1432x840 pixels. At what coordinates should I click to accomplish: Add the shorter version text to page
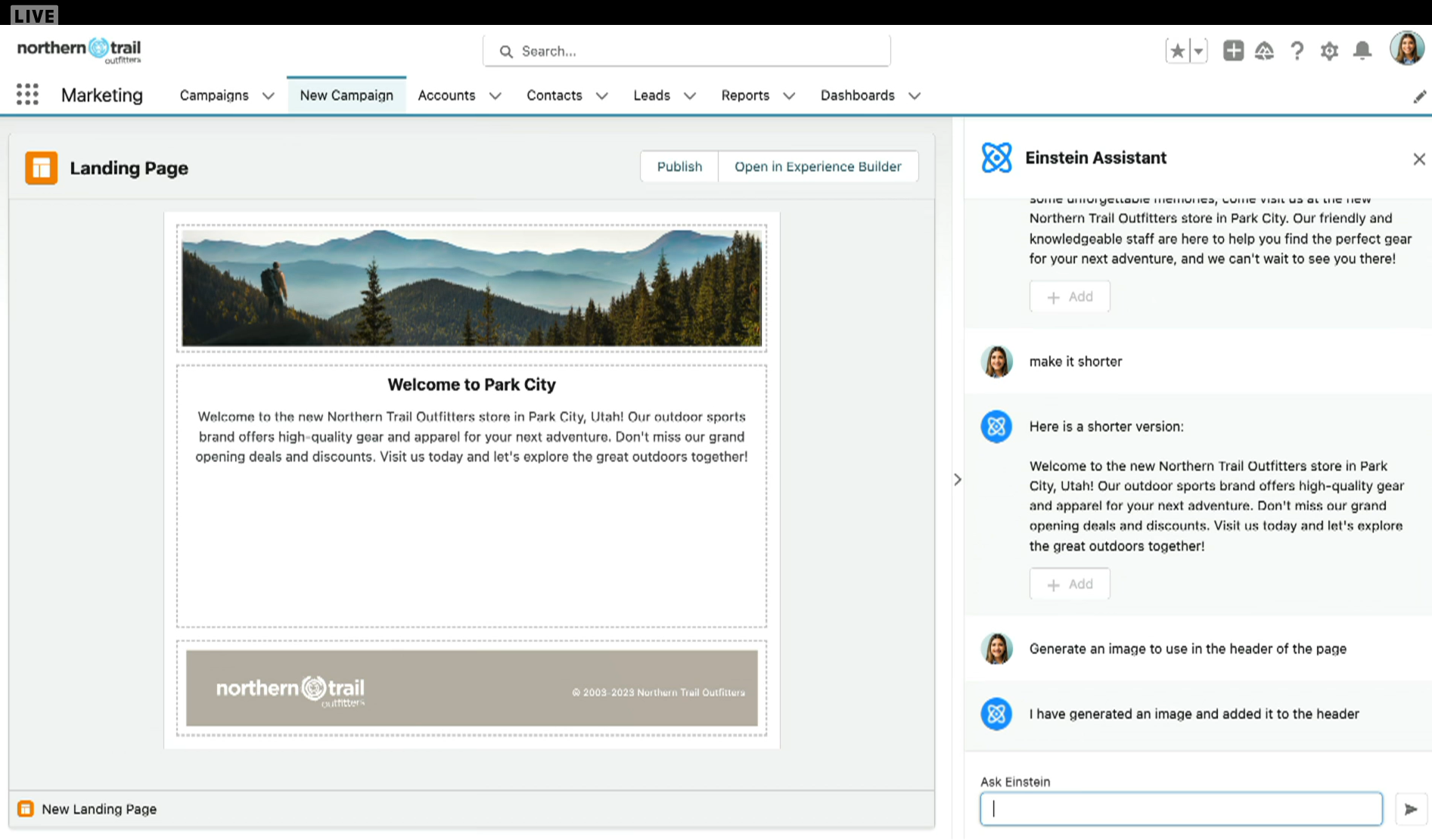tap(1070, 584)
